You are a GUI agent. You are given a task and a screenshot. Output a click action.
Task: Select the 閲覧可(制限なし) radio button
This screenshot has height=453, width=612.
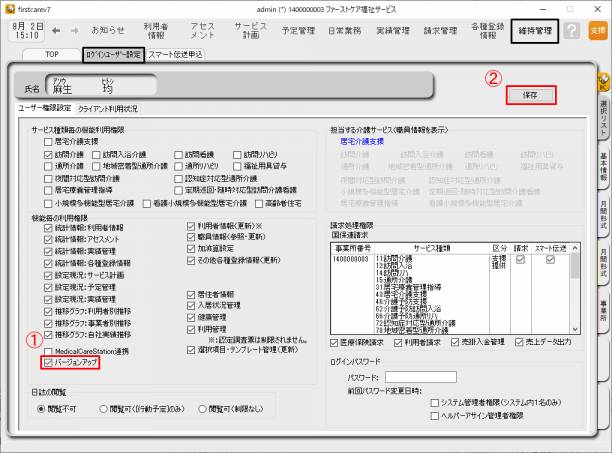(202, 408)
